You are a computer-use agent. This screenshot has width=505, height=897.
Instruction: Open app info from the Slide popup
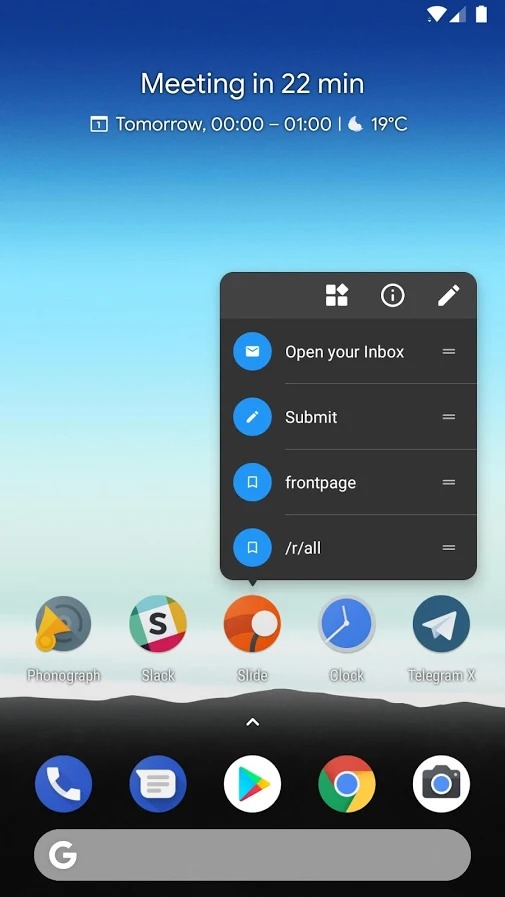[392, 296]
